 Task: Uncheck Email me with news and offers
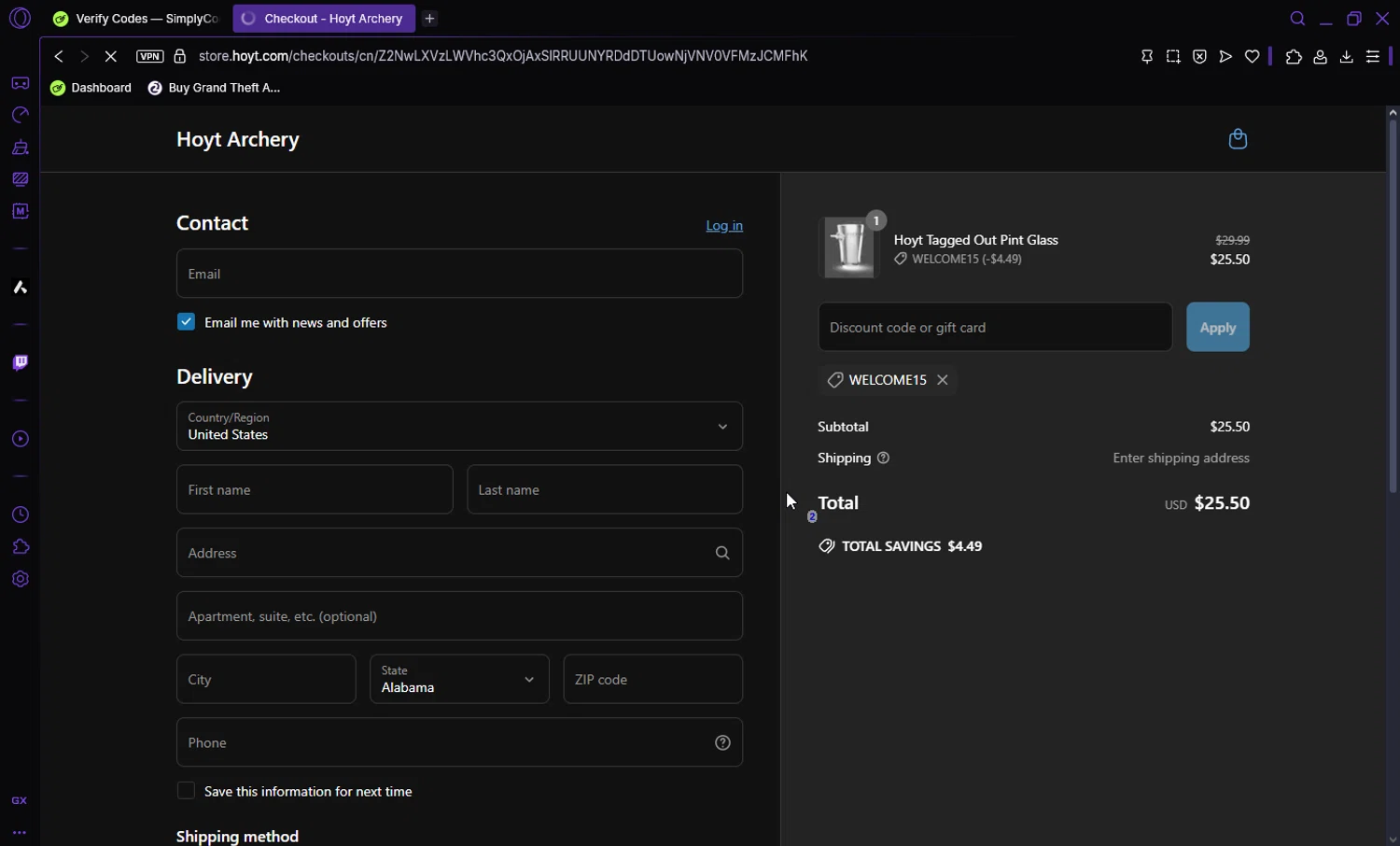pyautogui.click(x=186, y=321)
